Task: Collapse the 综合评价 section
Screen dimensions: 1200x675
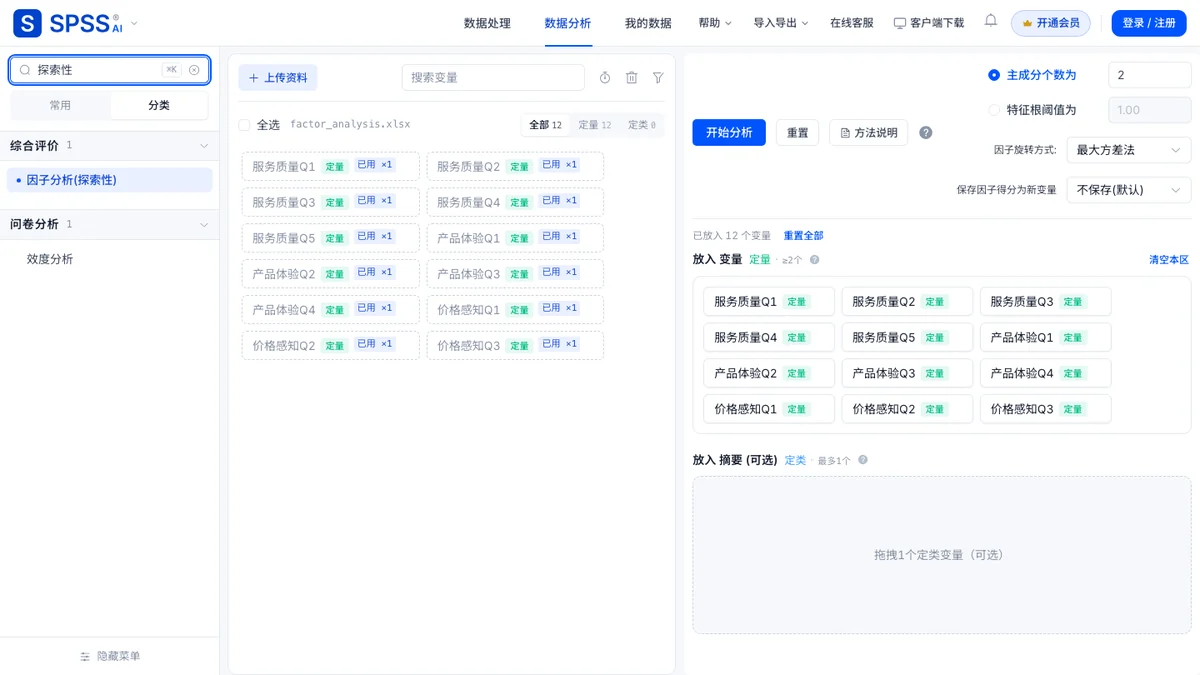Action: pyautogui.click(x=204, y=146)
